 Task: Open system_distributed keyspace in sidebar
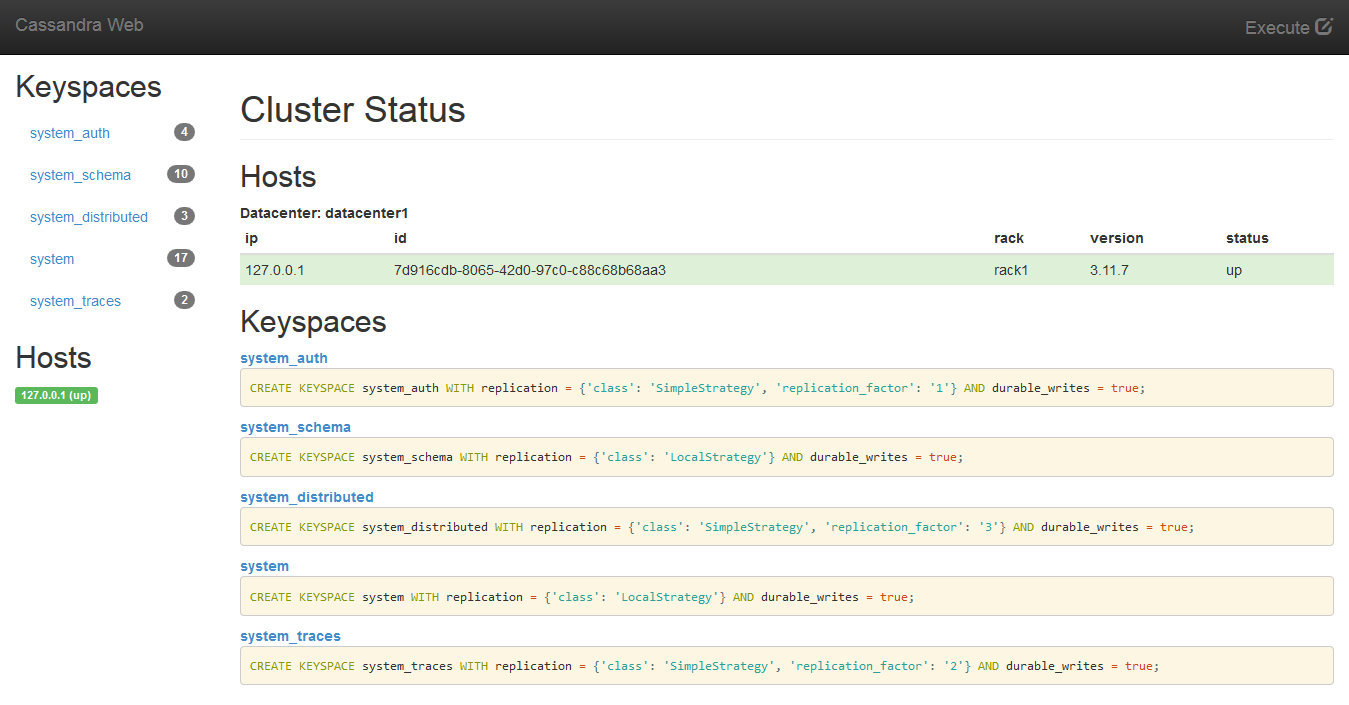(x=89, y=217)
